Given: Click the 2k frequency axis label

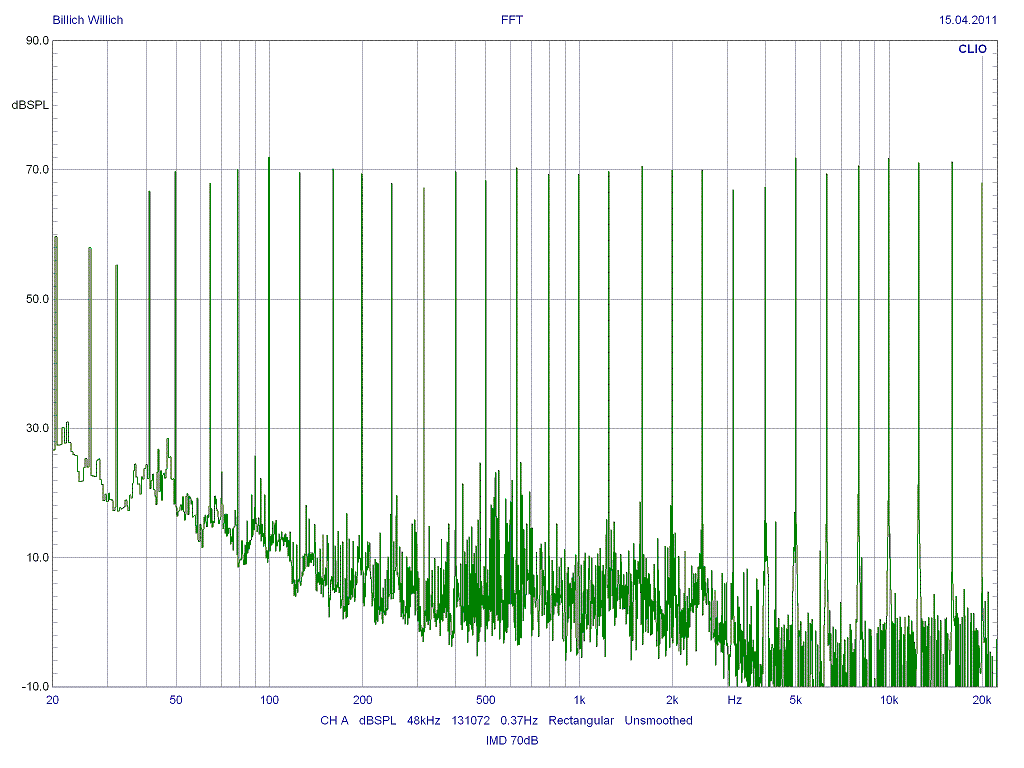Looking at the screenshot, I should [x=672, y=700].
